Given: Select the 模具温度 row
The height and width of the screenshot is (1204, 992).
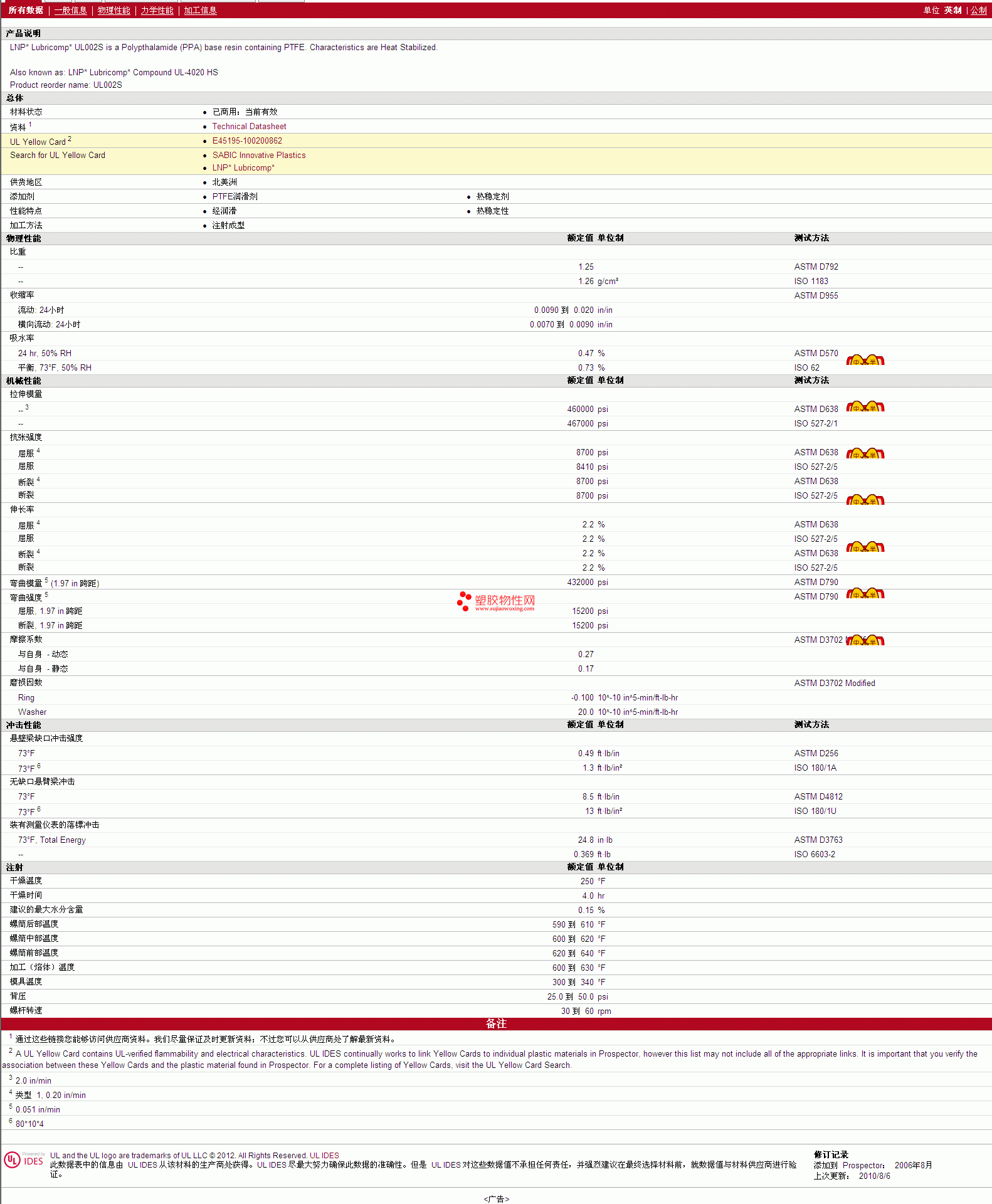Looking at the screenshot, I should point(496,982).
